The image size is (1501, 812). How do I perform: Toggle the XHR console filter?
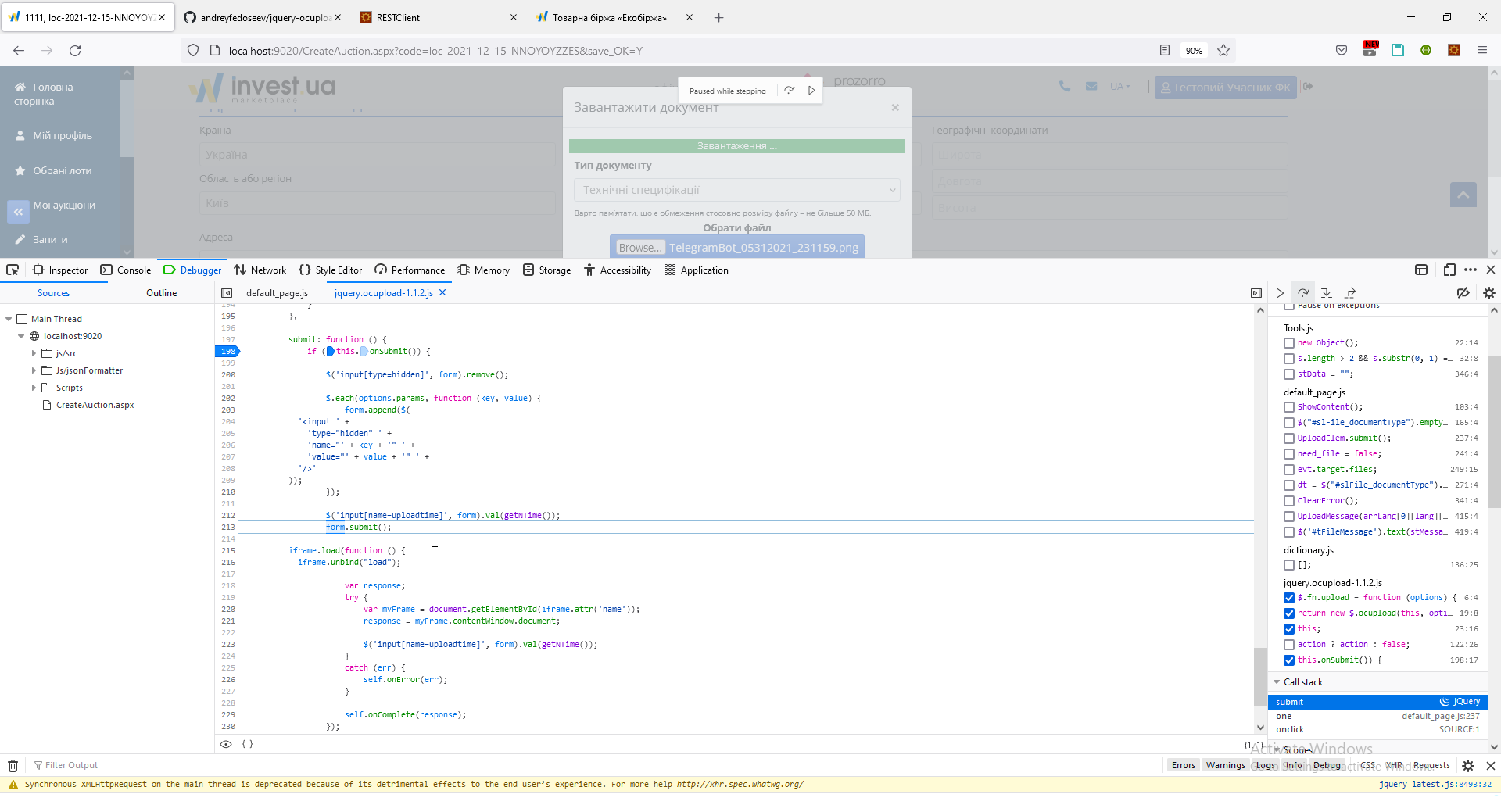(1394, 766)
